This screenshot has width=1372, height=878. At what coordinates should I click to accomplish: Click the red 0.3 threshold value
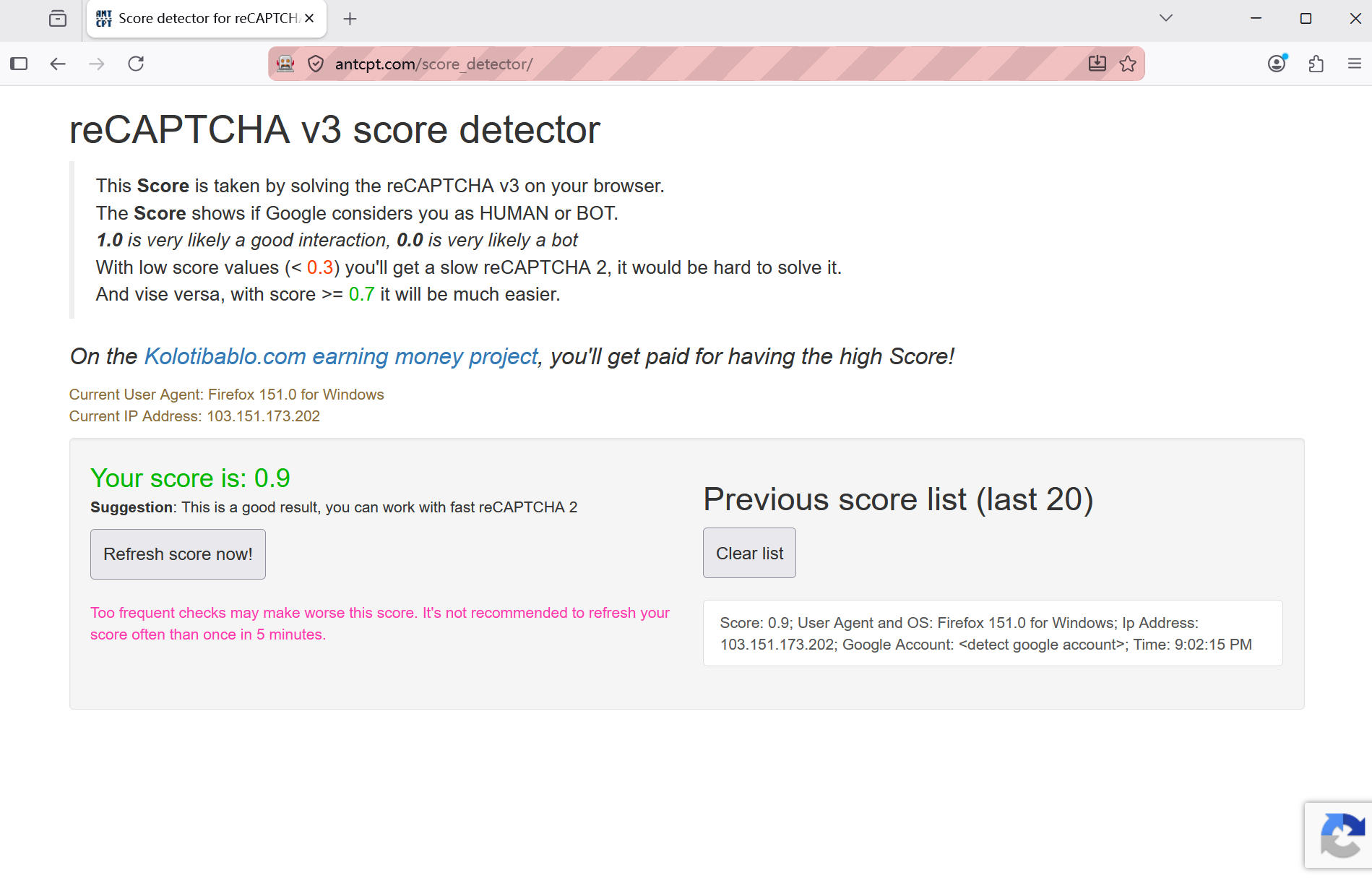[320, 267]
